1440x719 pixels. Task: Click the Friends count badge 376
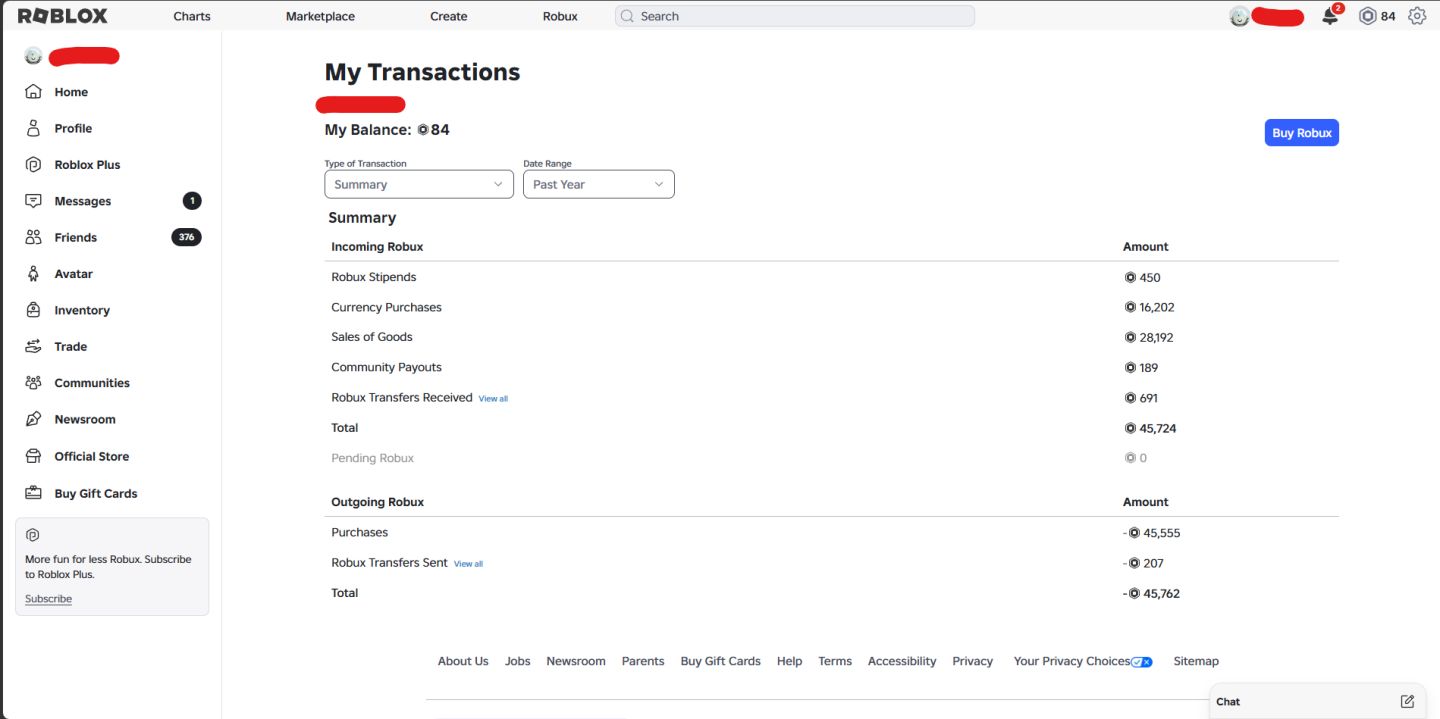tap(186, 237)
